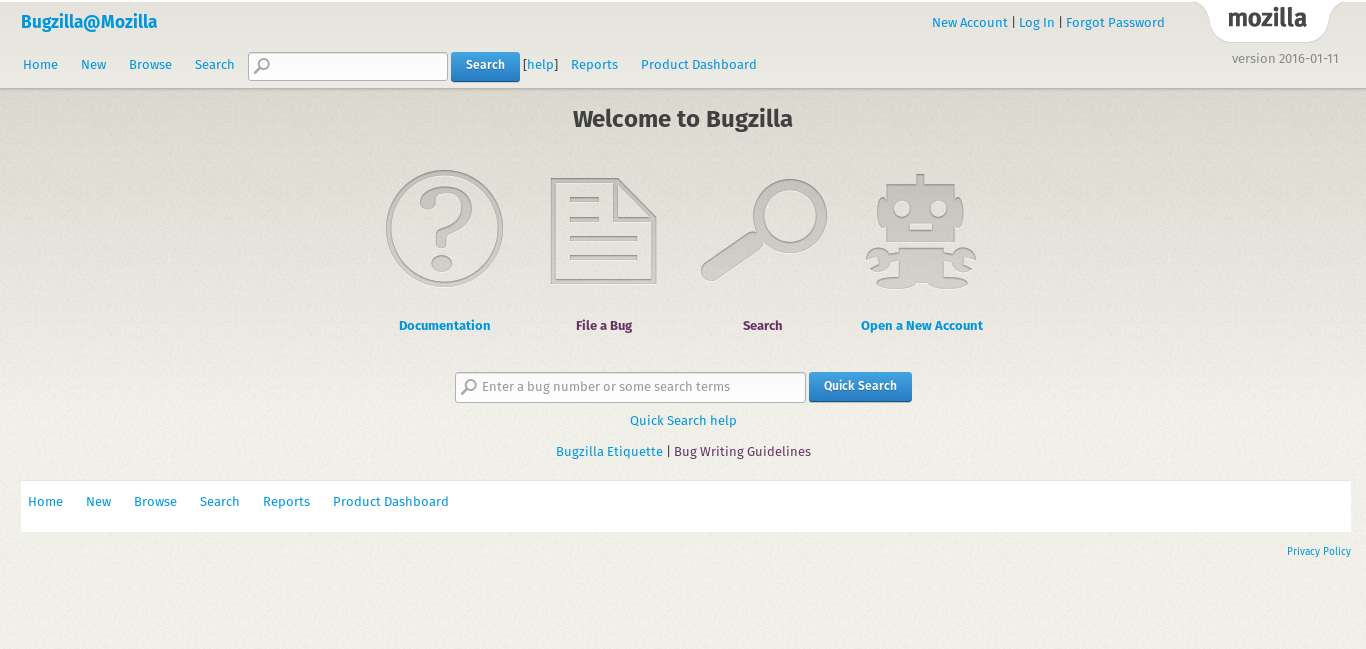The height and width of the screenshot is (649, 1366).
Task: Open the File a Bug text link
Action: point(604,326)
